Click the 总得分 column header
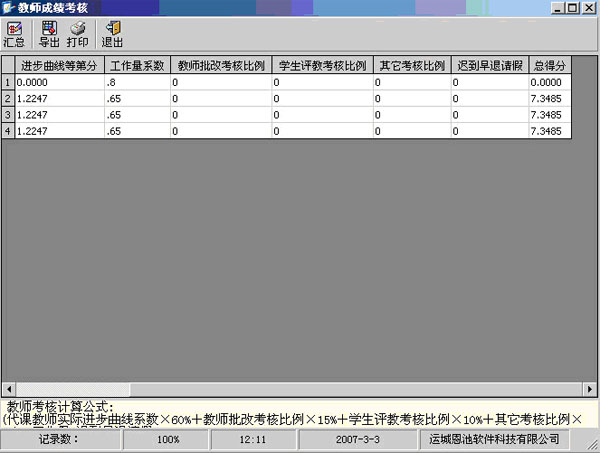The width and height of the screenshot is (600, 453). (x=549, y=66)
